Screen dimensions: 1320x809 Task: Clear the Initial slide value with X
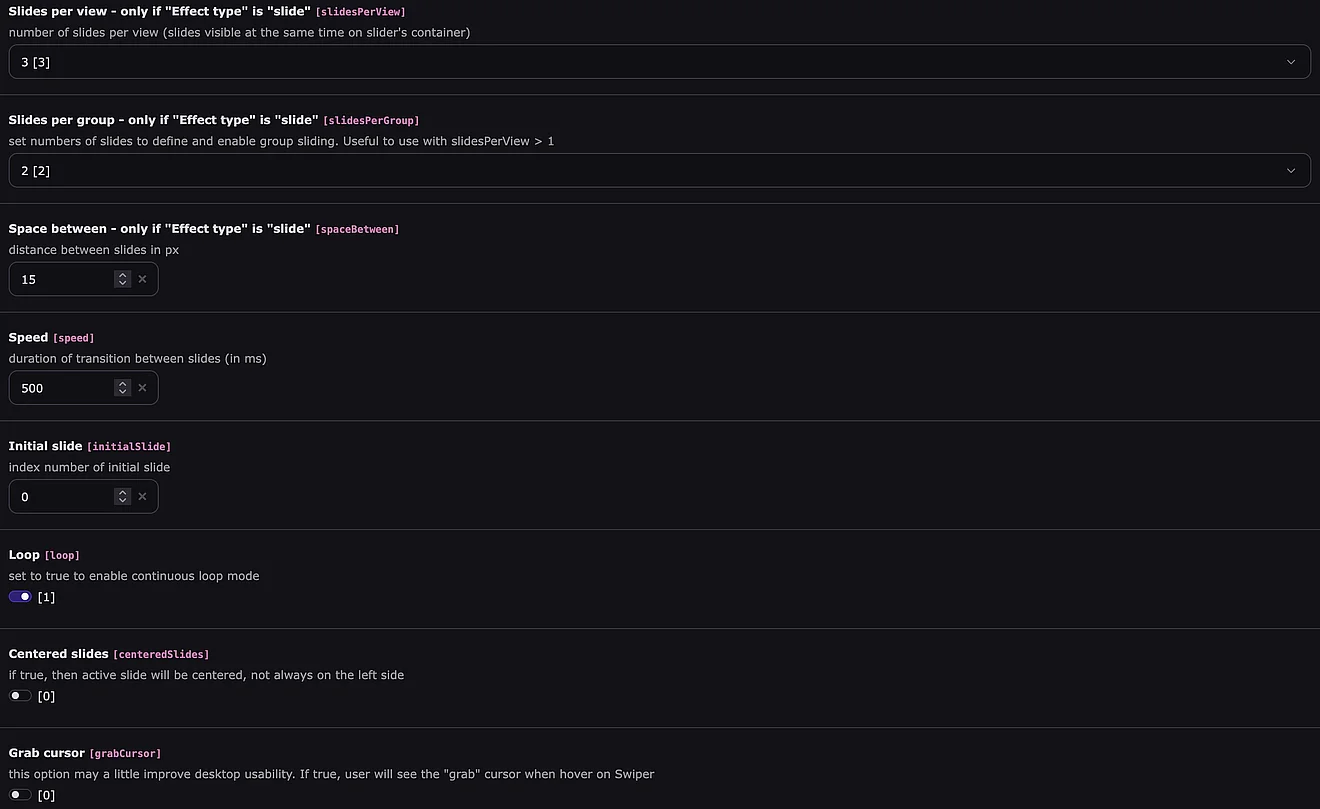pos(142,497)
